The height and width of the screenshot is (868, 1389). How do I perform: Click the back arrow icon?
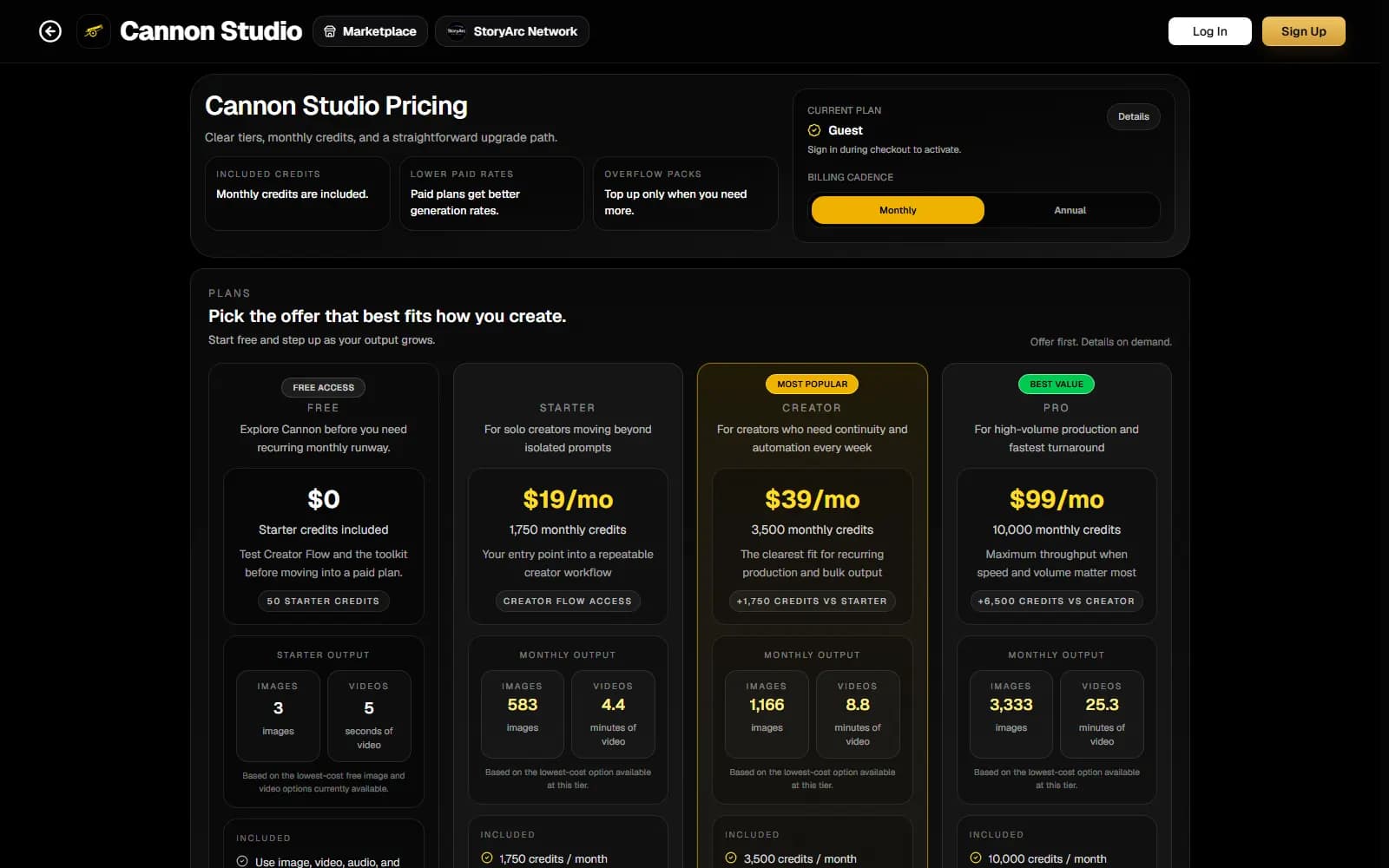50,31
